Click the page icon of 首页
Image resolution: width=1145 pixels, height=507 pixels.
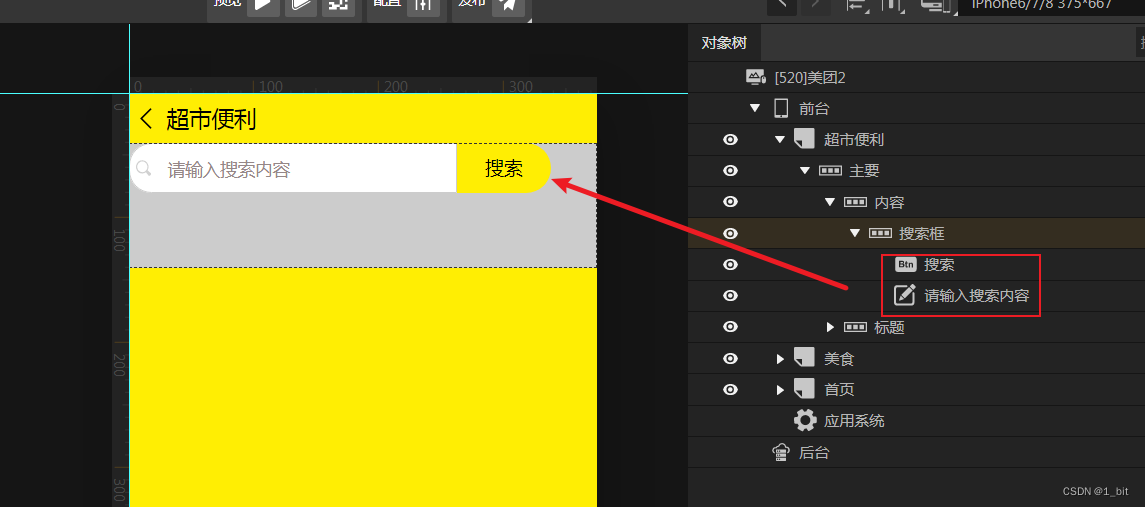pos(804,389)
